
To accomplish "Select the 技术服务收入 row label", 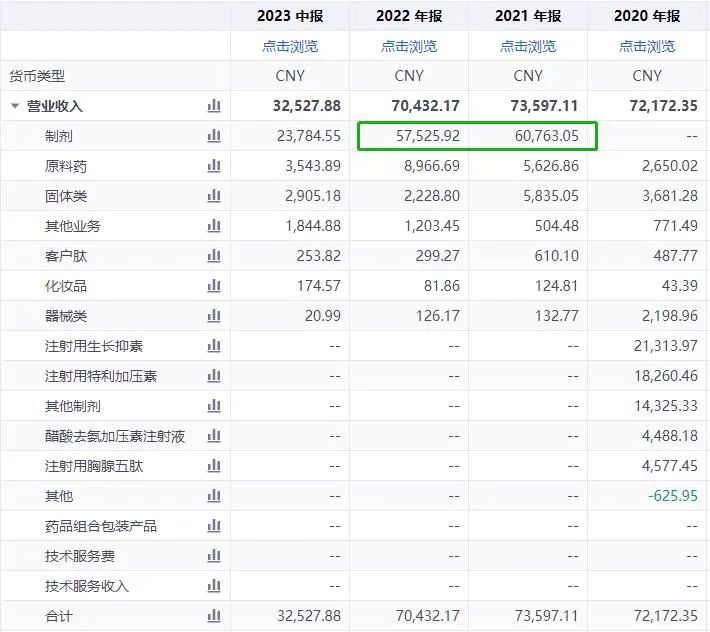I will coord(87,586).
